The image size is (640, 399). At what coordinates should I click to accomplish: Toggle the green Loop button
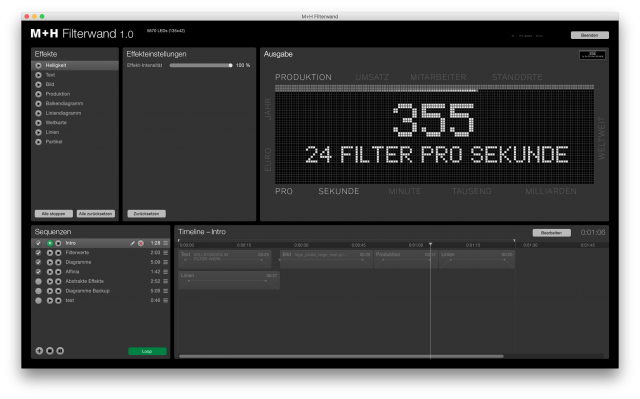(x=147, y=351)
